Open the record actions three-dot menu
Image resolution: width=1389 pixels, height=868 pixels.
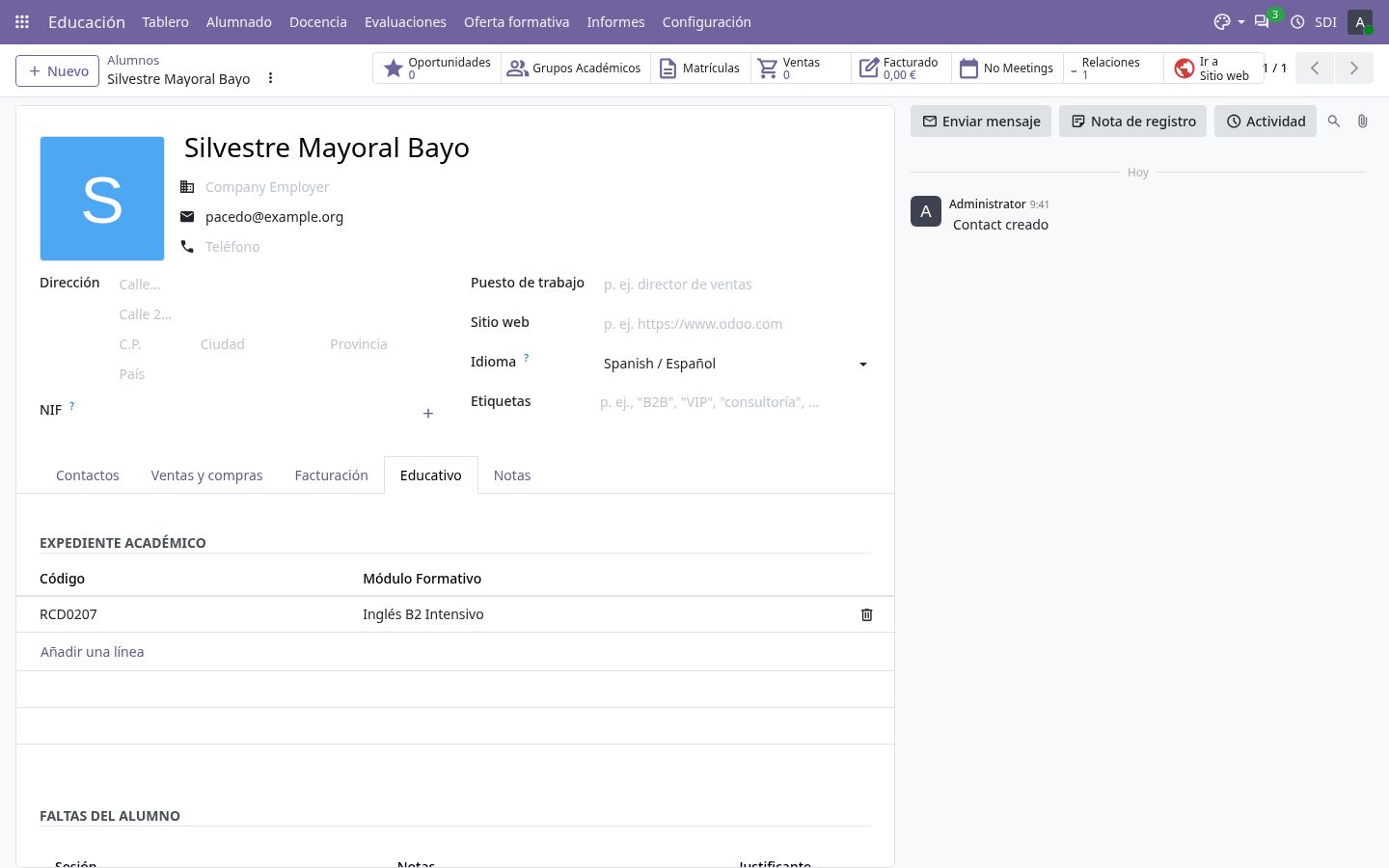[270, 78]
